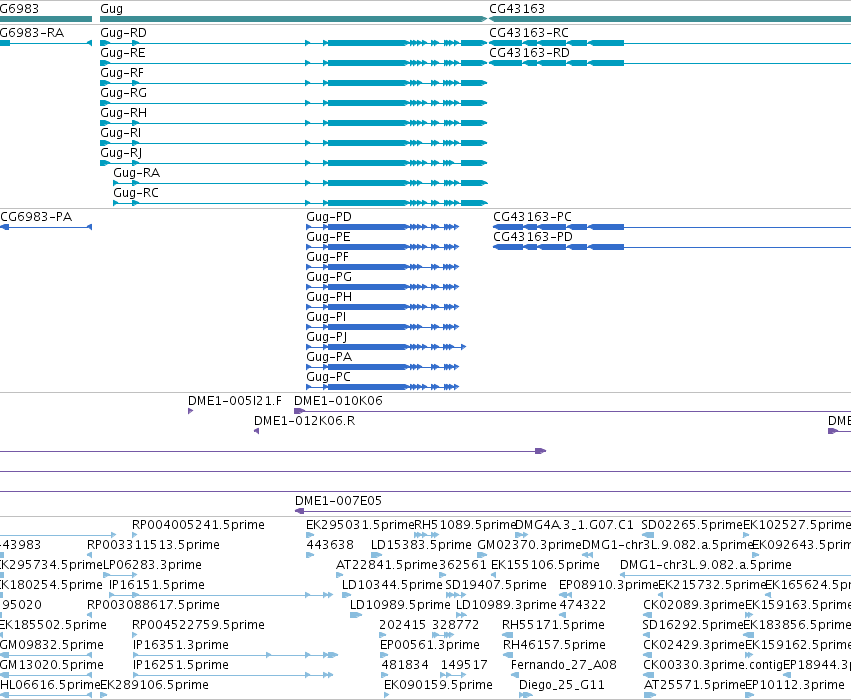Select the Gug-PH protein label
Viewport: 851px width, 700px height.
click(329, 297)
